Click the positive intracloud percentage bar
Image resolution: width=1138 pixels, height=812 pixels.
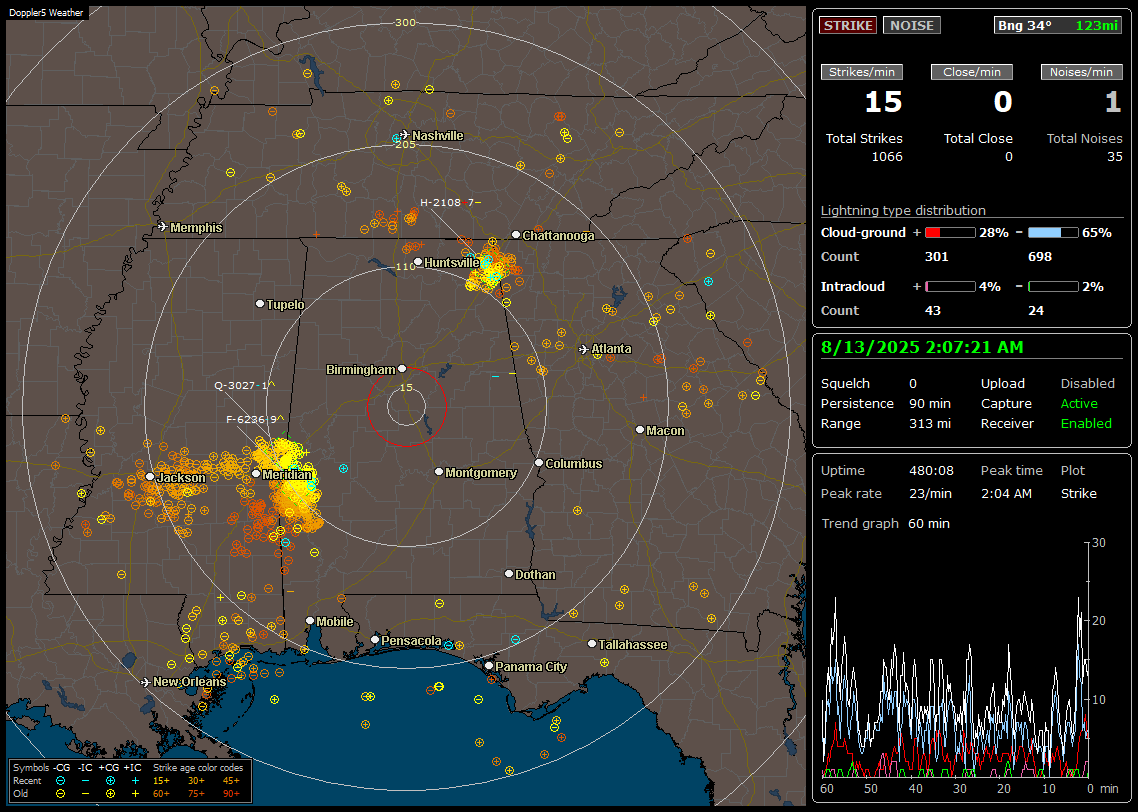coord(950,287)
